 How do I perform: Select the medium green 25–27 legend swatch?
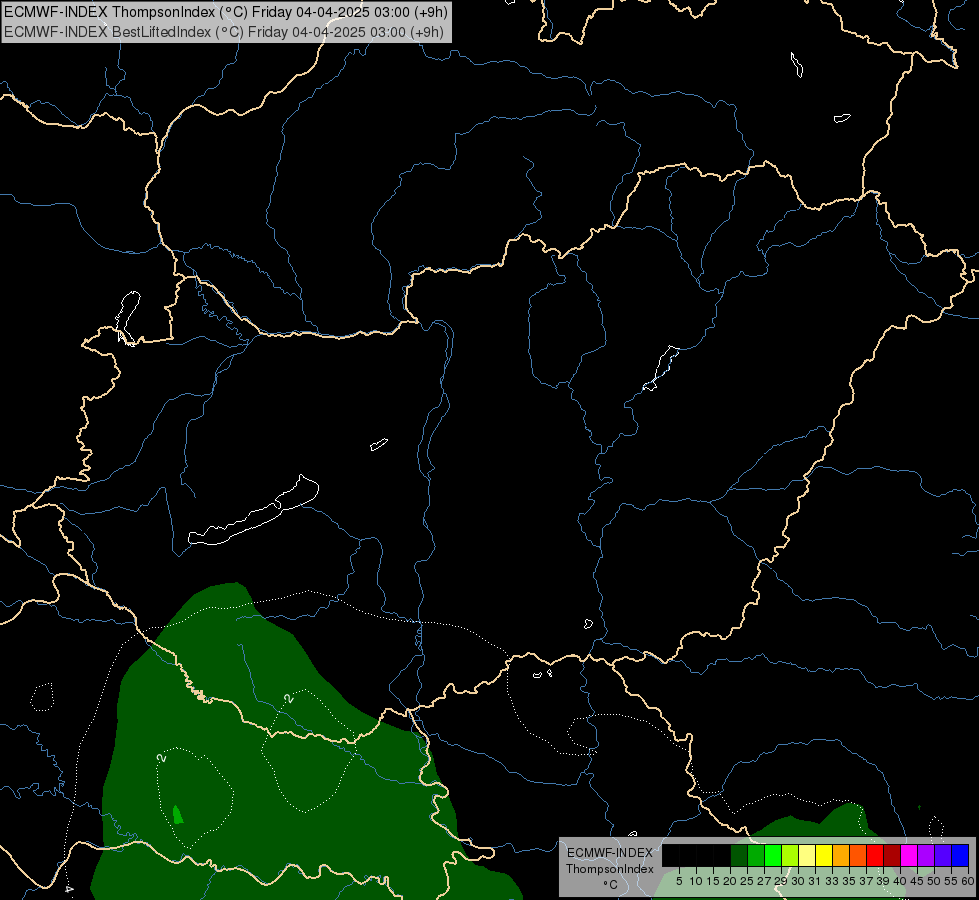[756, 855]
